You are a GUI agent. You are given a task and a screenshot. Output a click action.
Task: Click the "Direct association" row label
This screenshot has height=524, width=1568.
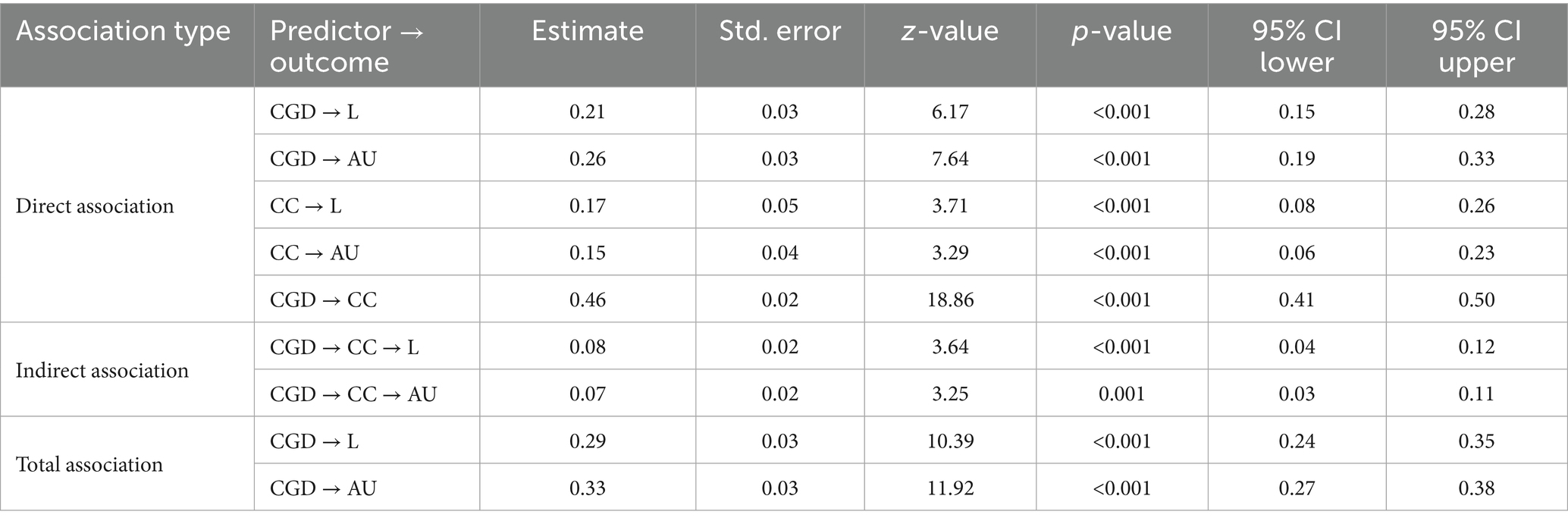(x=95, y=206)
